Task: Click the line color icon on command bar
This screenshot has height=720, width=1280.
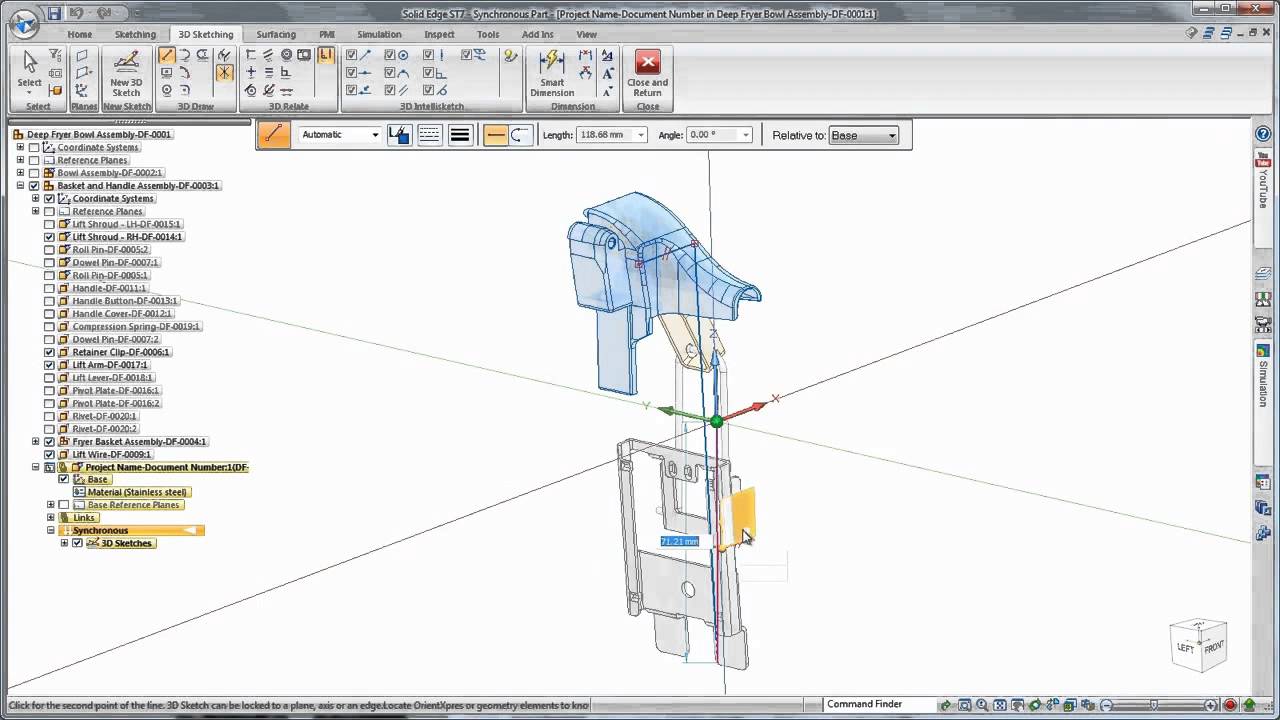Action: [399, 135]
